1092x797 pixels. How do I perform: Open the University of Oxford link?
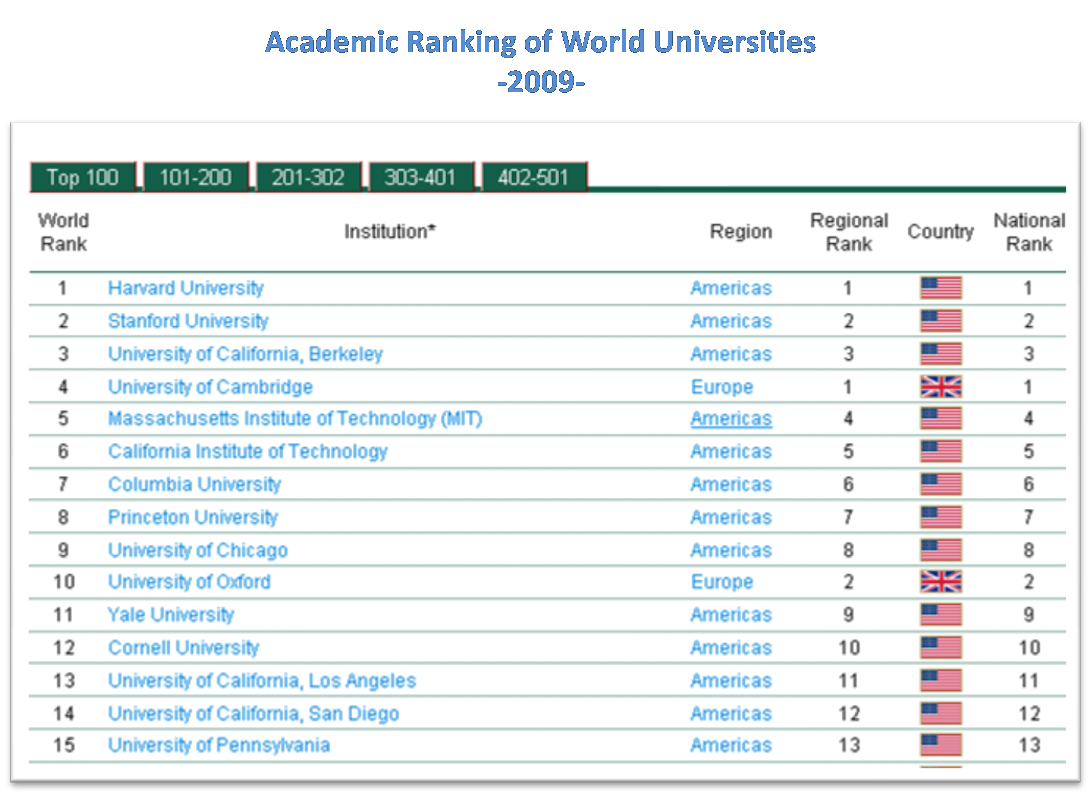(x=189, y=582)
